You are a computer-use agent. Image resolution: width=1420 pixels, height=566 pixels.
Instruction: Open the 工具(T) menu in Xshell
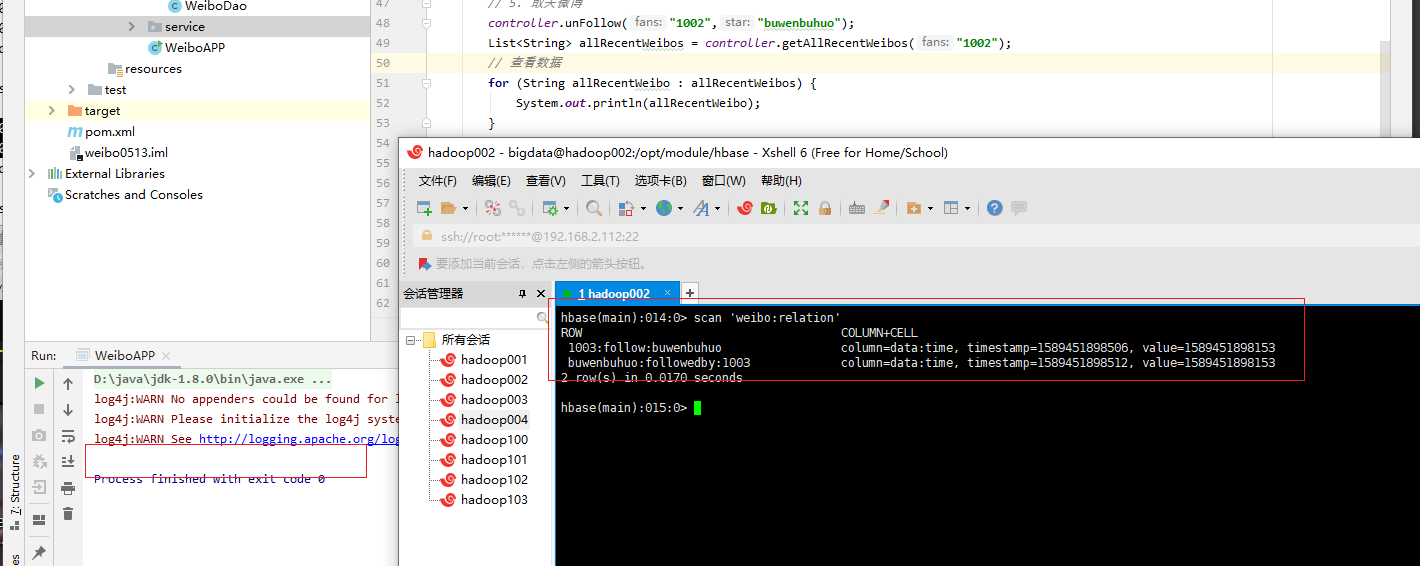click(600, 181)
